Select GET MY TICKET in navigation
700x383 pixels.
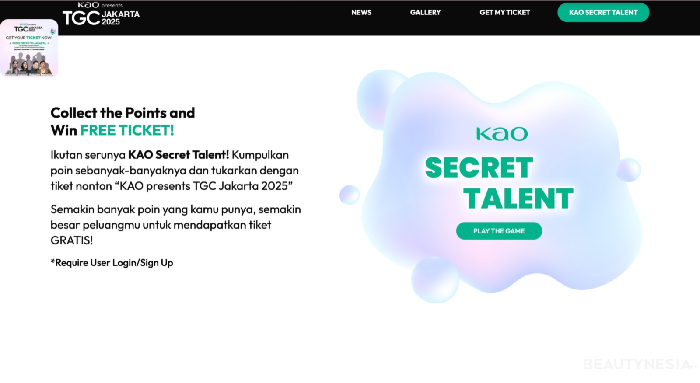coord(504,12)
